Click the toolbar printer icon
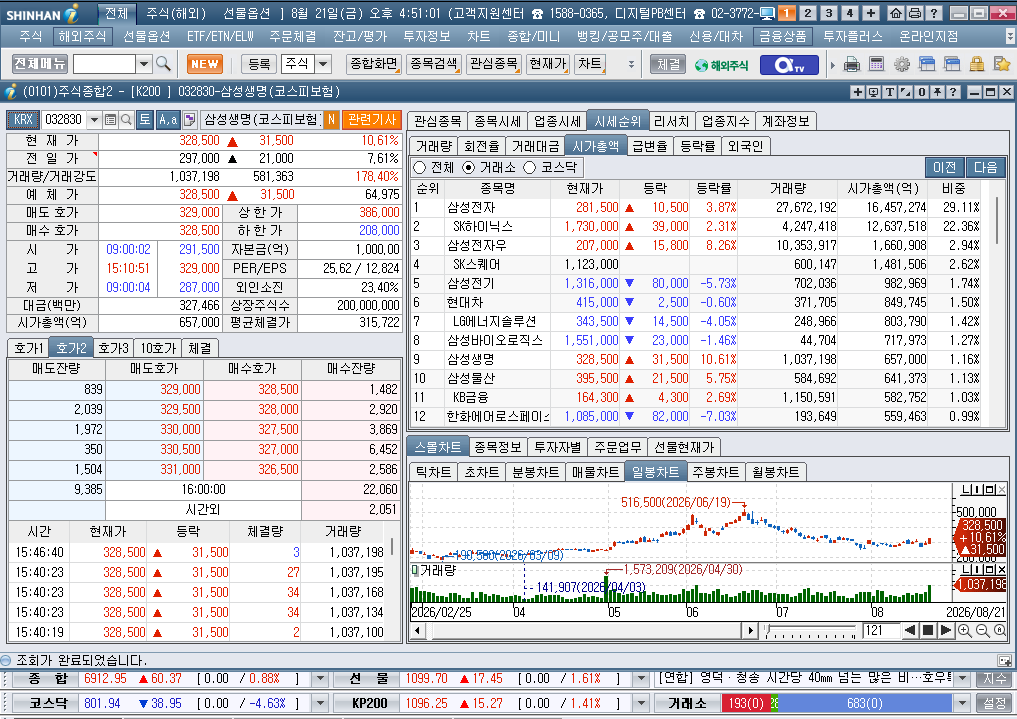Image resolution: width=1017 pixels, height=719 pixels. 852,64
